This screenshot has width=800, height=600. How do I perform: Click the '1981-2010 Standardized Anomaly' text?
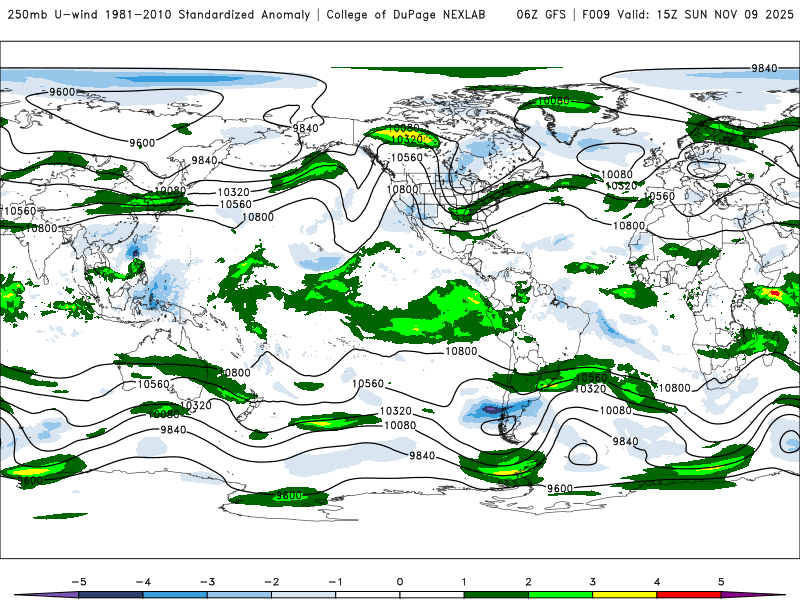coord(208,14)
